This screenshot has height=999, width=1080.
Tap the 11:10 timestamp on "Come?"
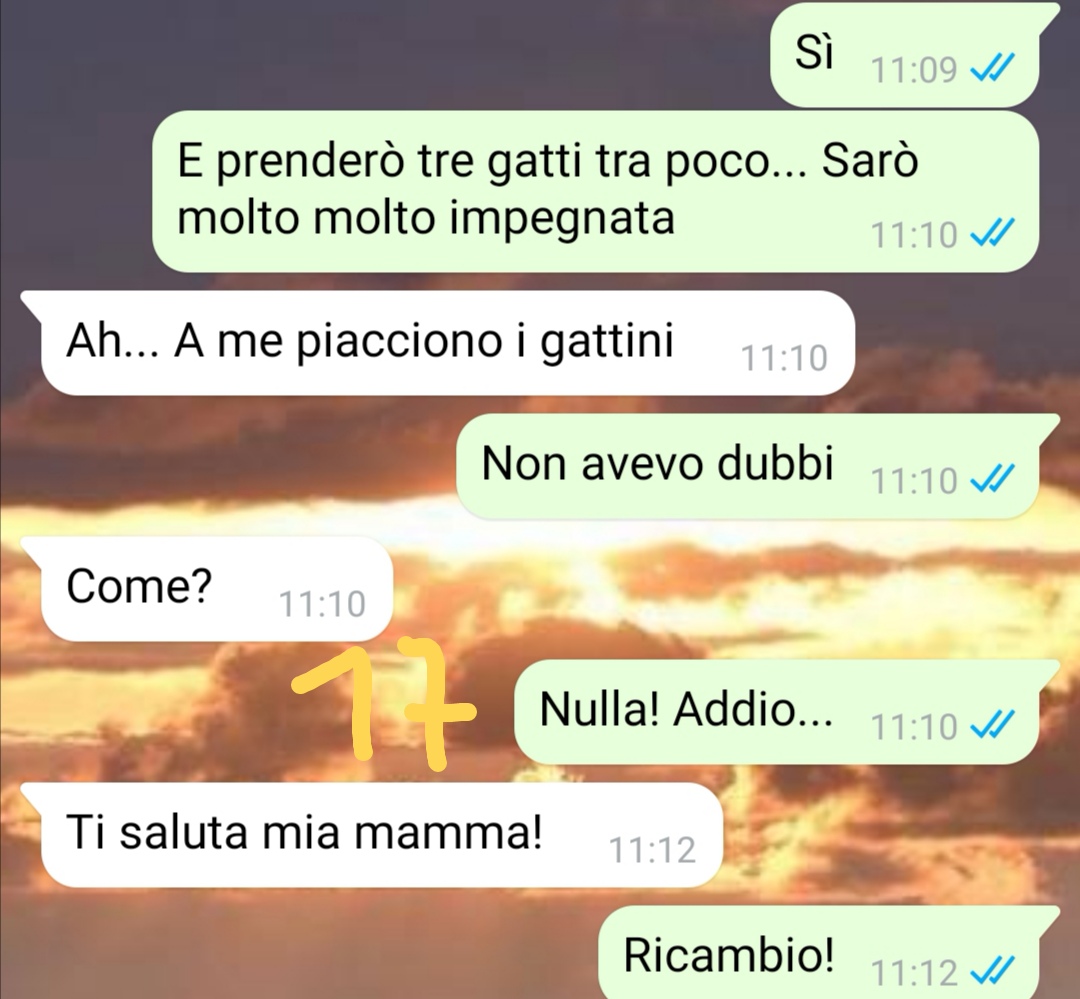(322, 604)
